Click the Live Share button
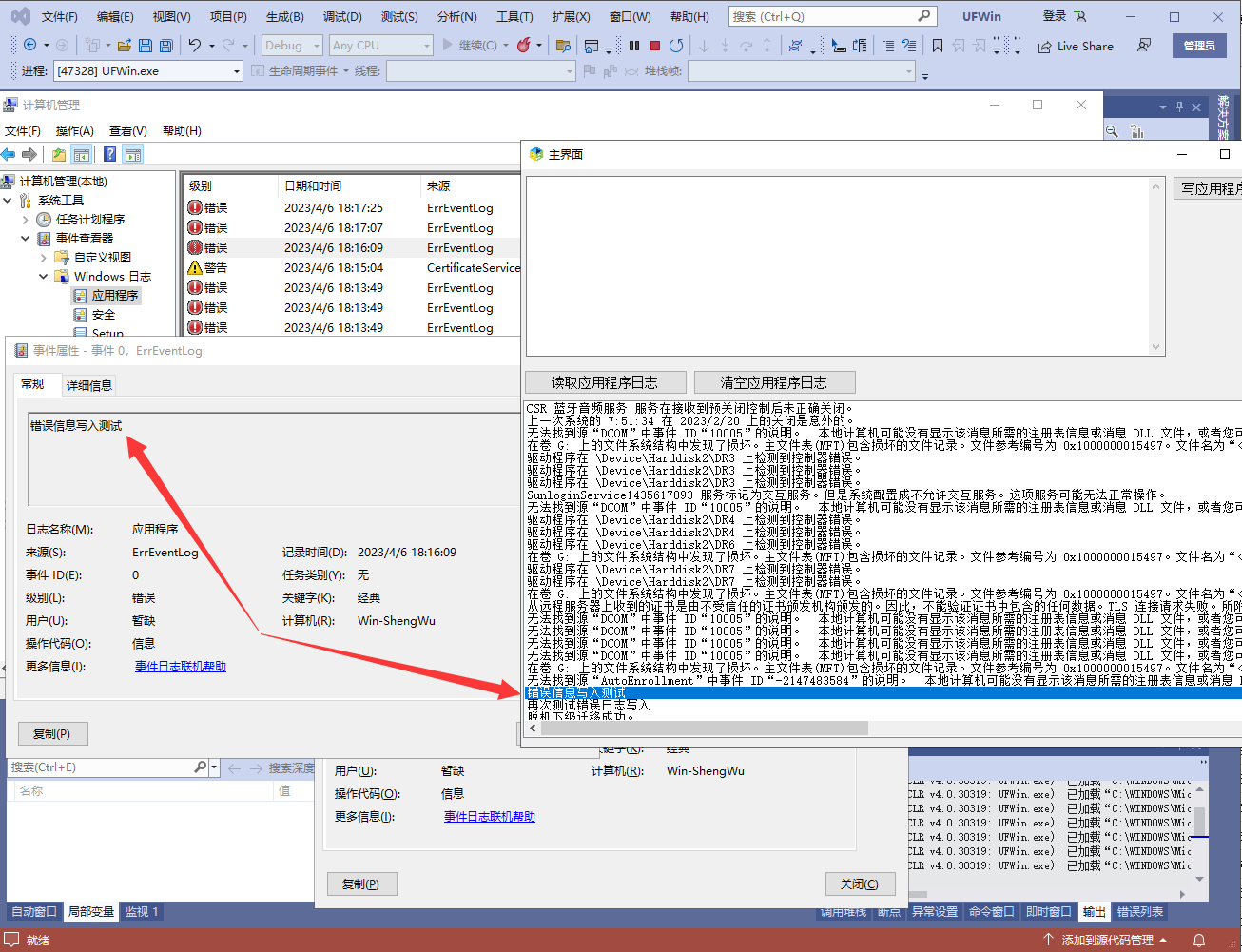This screenshot has width=1242, height=952. [1076, 46]
